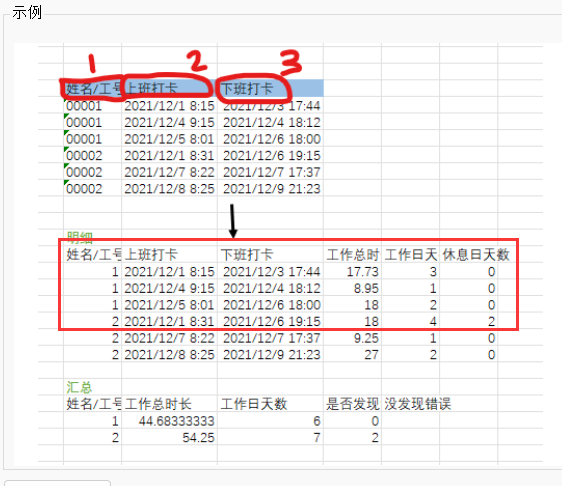This screenshot has width=562, height=486.
Task: Click the 没发现错误 text cell
Action: click(418, 404)
